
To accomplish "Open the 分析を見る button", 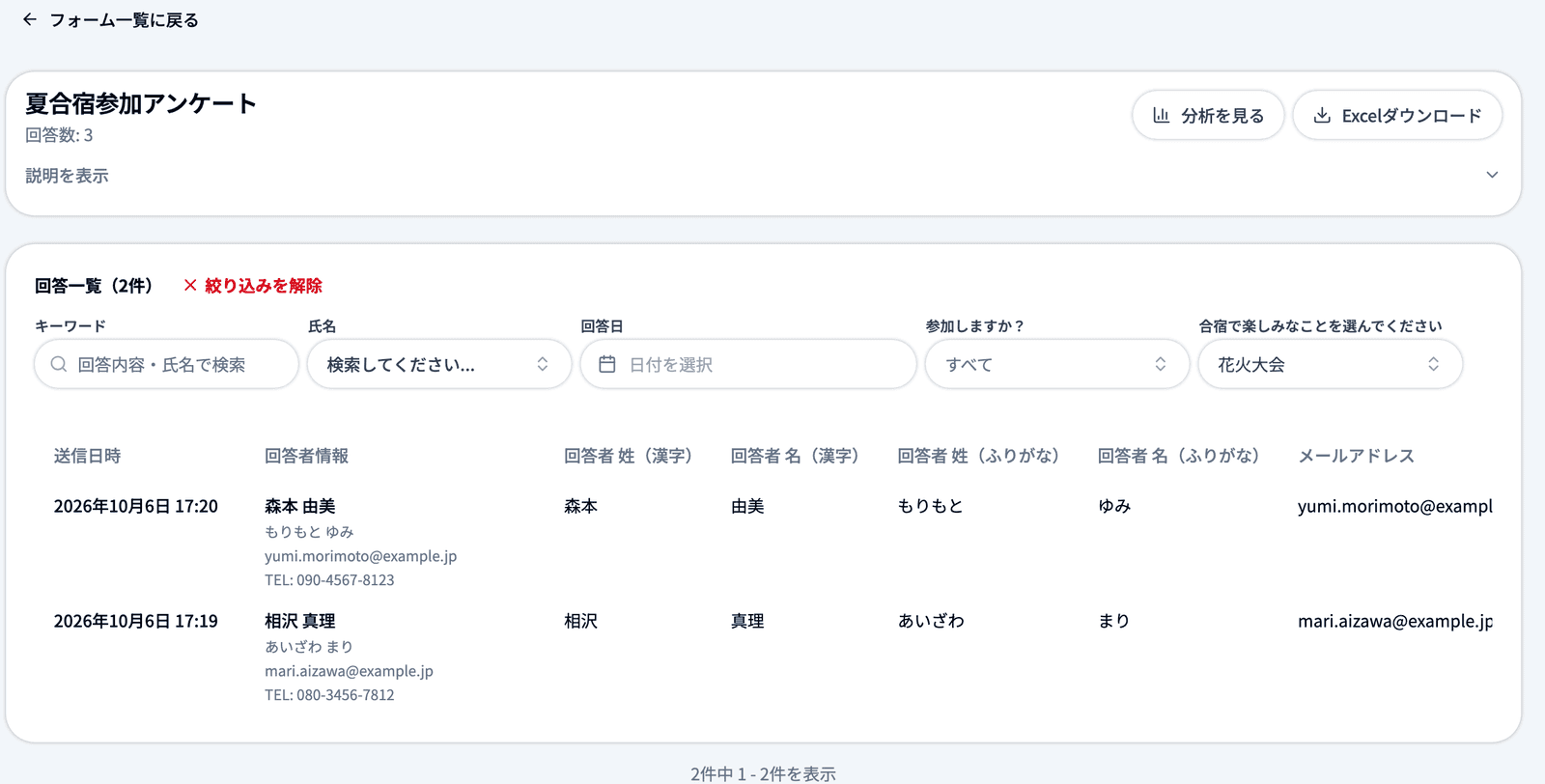I will [x=1208, y=116].
